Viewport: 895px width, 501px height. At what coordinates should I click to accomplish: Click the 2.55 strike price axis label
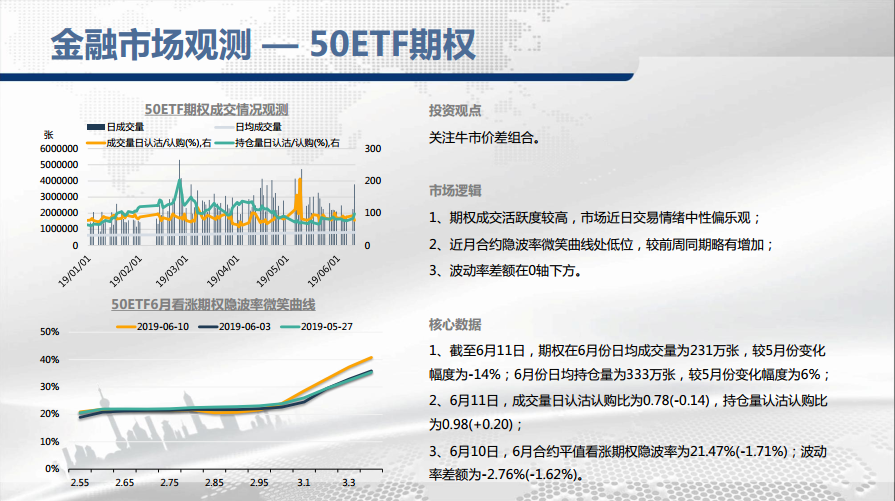tap(80, 483)
